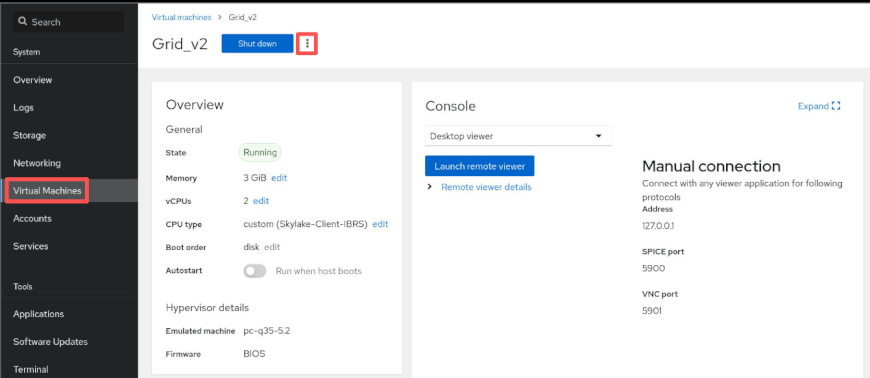
Task: Click the Virtual machines breadcrumb link
Action: click(181, 17)
